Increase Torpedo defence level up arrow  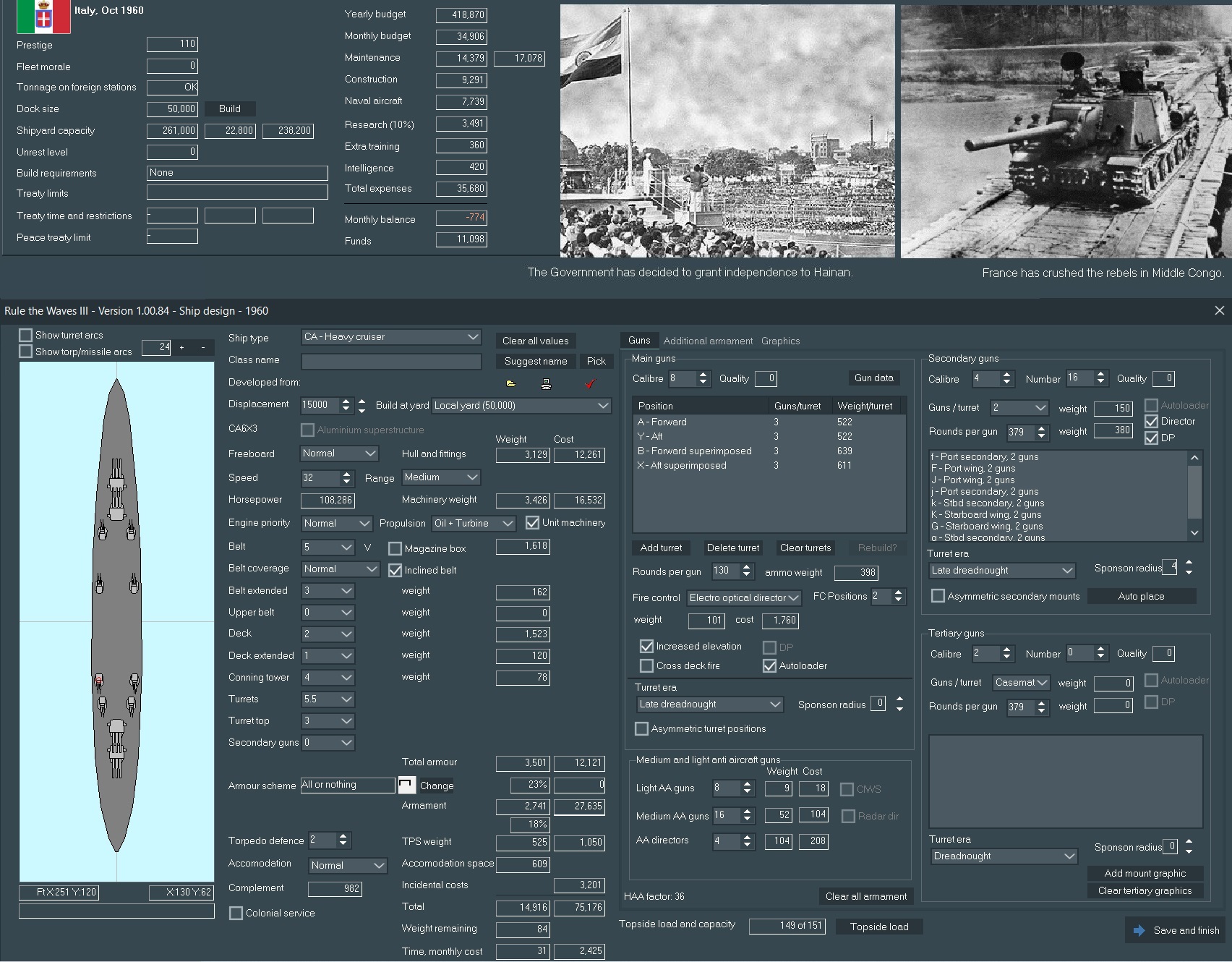(343, 837)
